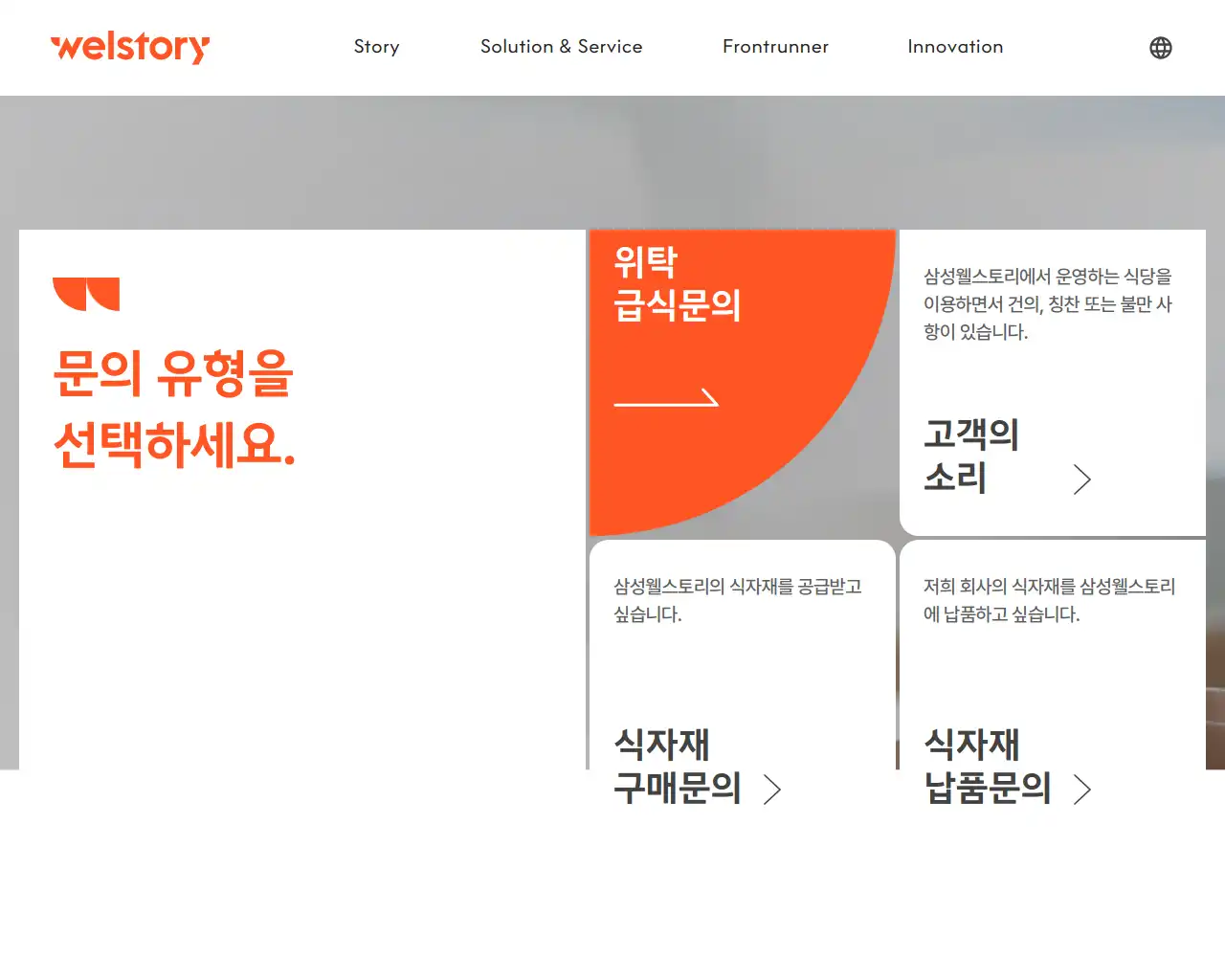Click the chevron beside 식자재 납품문의

click(x=1081, y=790)
